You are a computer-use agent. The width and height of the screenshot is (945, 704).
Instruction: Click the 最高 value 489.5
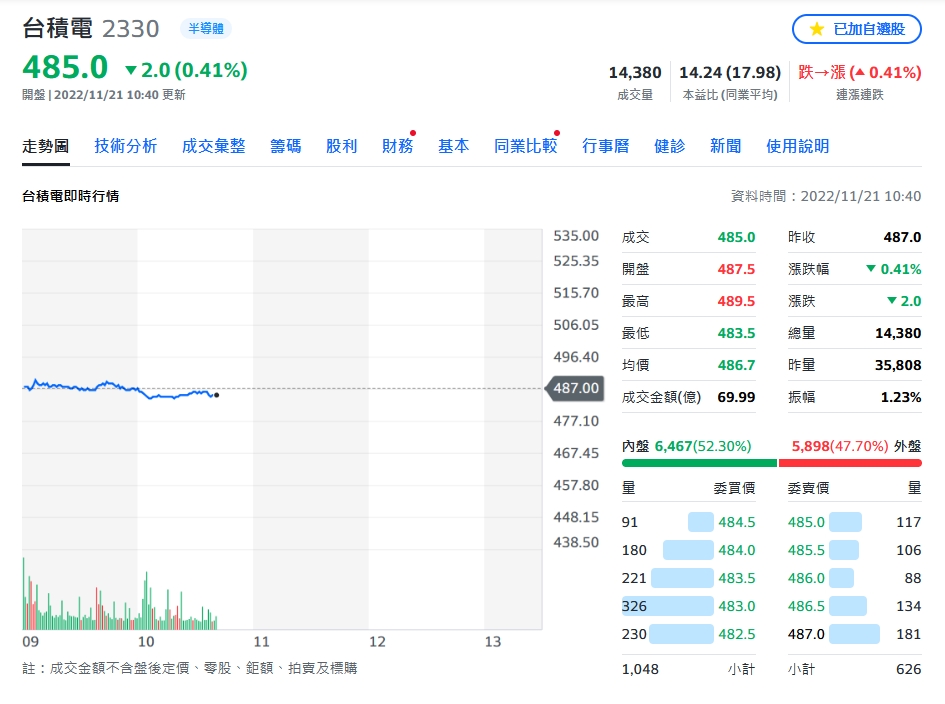[x=736, y=301]
